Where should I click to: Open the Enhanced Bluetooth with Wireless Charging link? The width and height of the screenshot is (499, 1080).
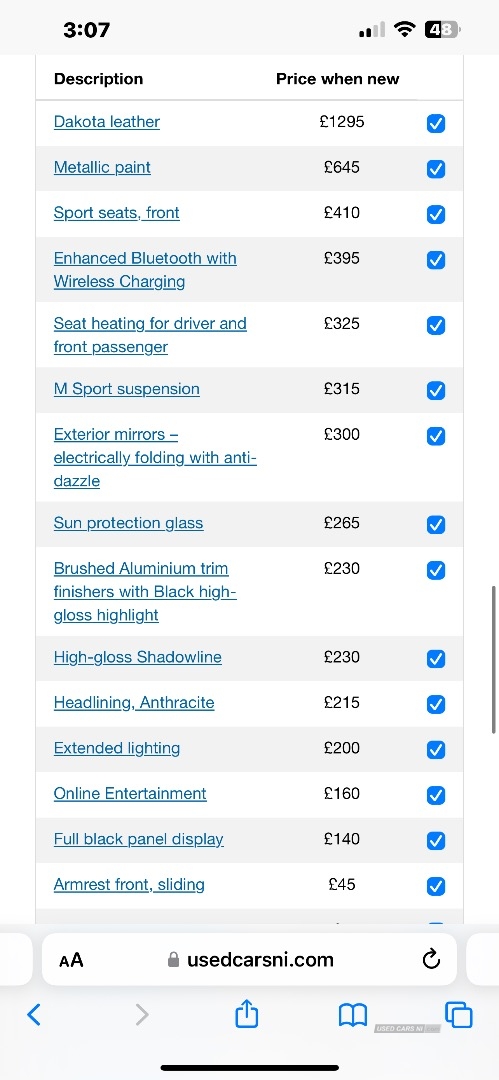click(x=145, y=270)
